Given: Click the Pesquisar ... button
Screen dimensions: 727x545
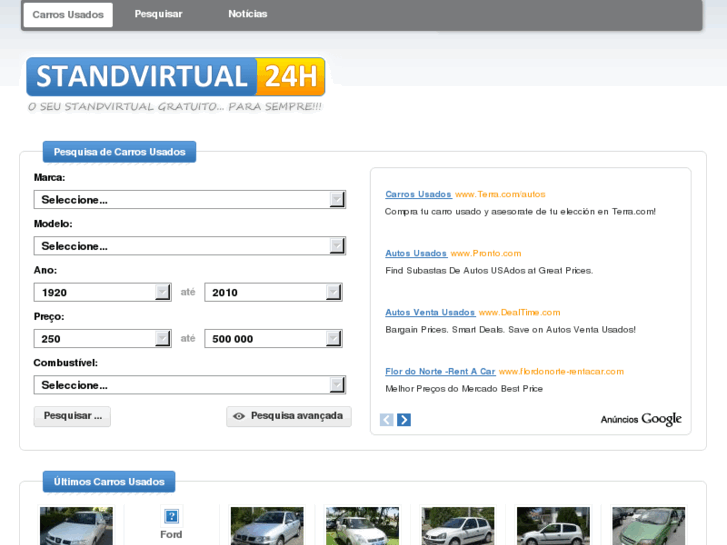Looking at the screenshot, I should [x=72, y=416].
